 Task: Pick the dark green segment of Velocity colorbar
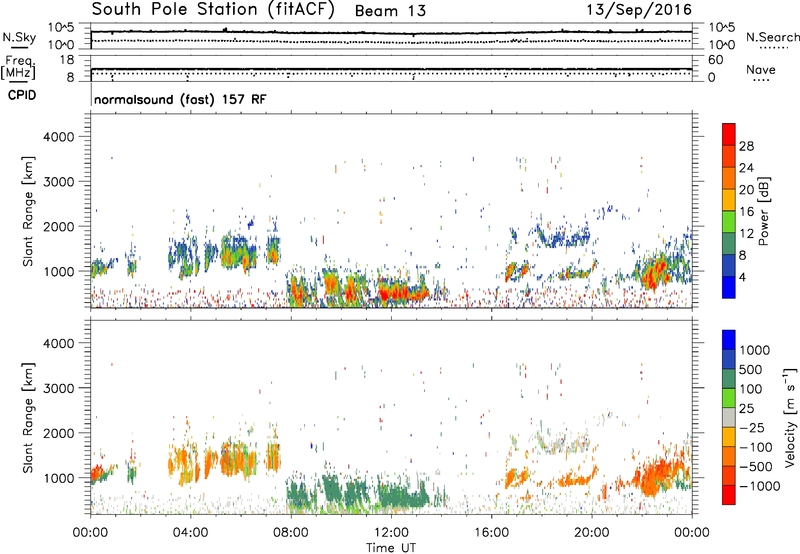729,379
